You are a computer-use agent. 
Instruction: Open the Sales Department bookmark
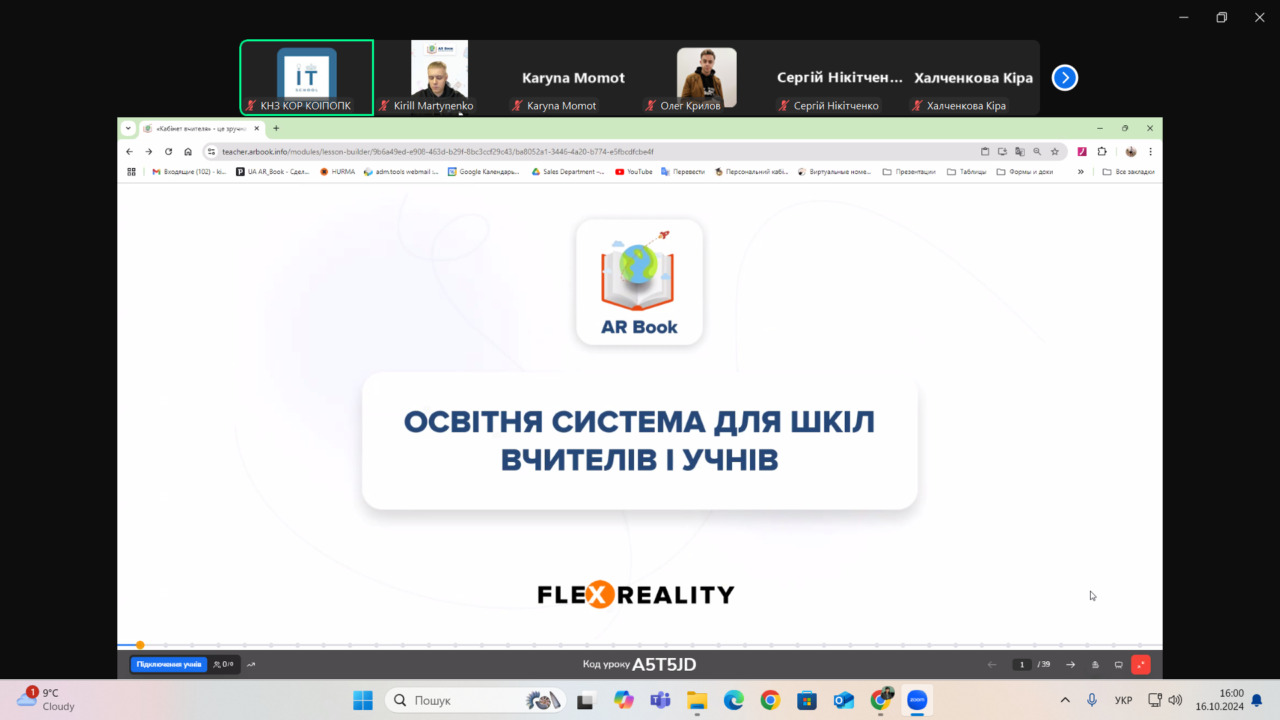point(567,172)
